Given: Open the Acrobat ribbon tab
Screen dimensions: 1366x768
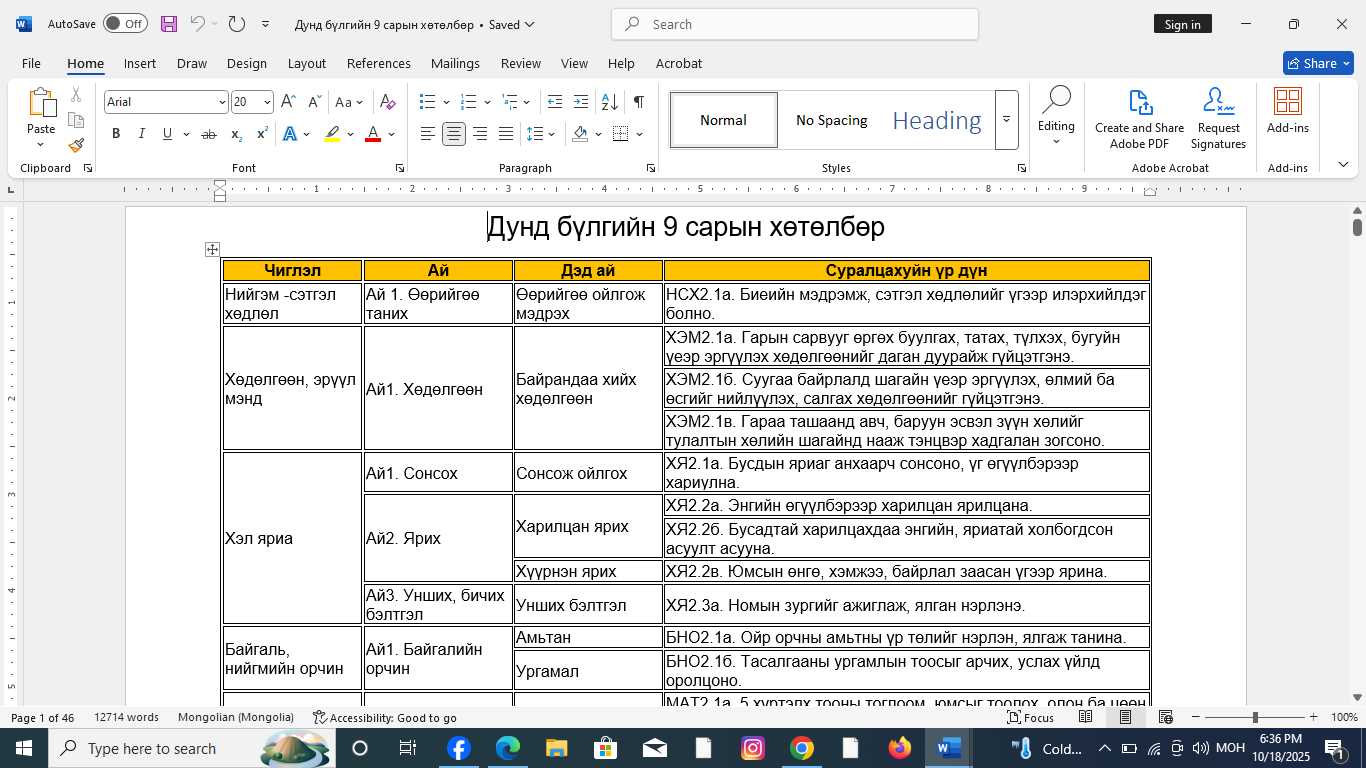Looking at the screenshot, I should coord(679,63).
